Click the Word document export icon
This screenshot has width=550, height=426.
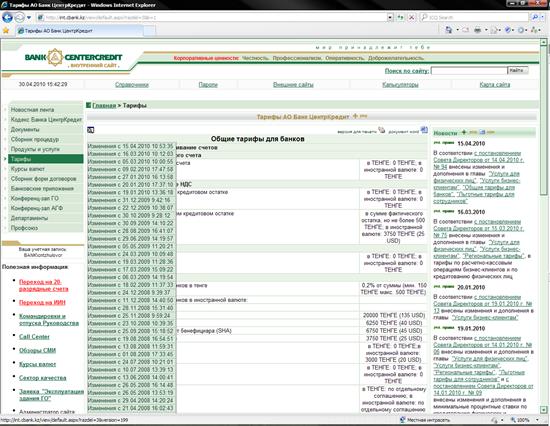424,130
